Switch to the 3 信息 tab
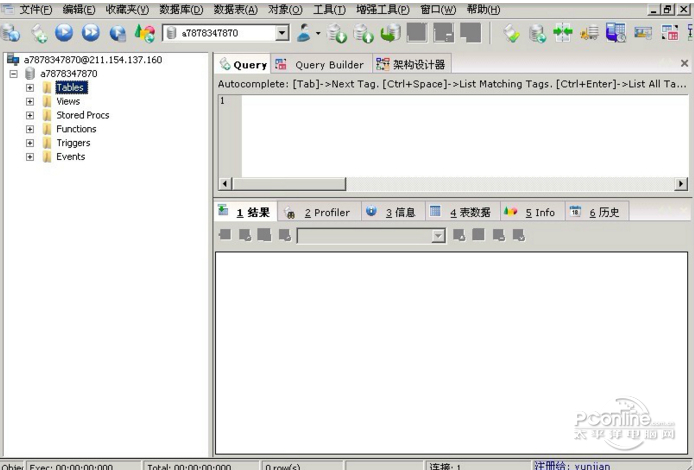The width and height of the screenshot is (694, 470). click(393, 212)
